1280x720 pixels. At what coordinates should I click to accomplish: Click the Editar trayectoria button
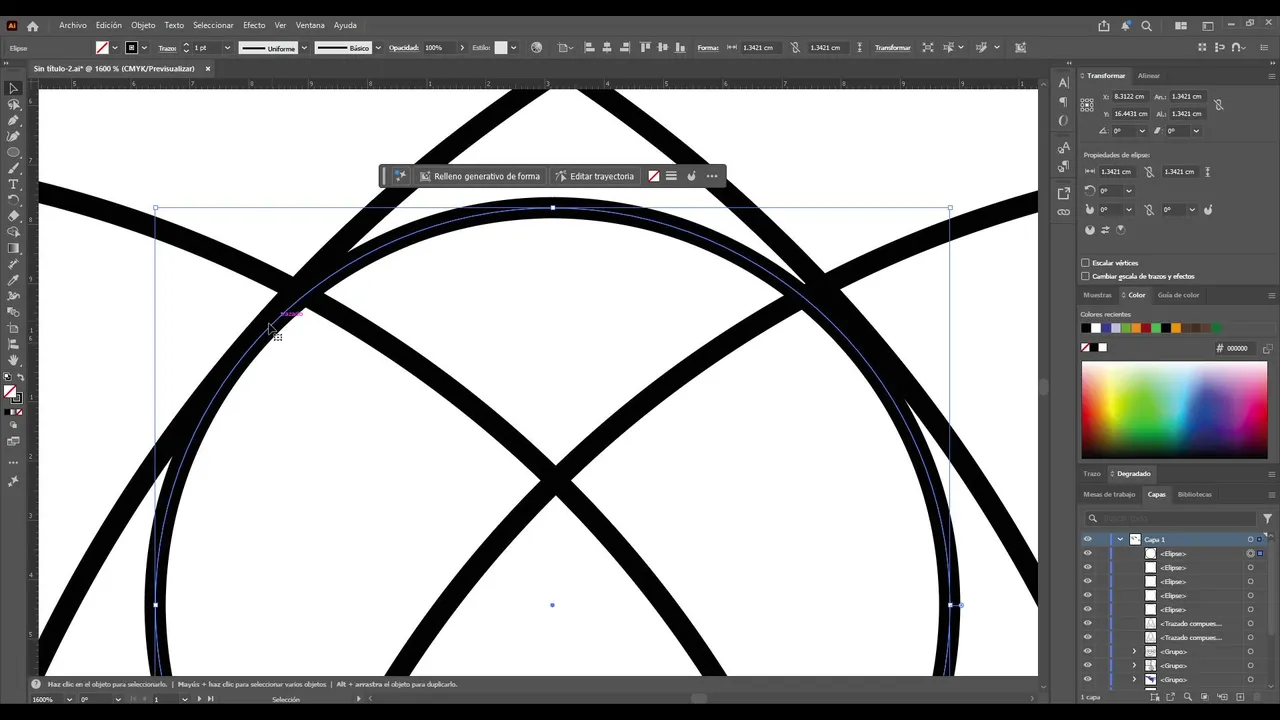pos(594,176)
